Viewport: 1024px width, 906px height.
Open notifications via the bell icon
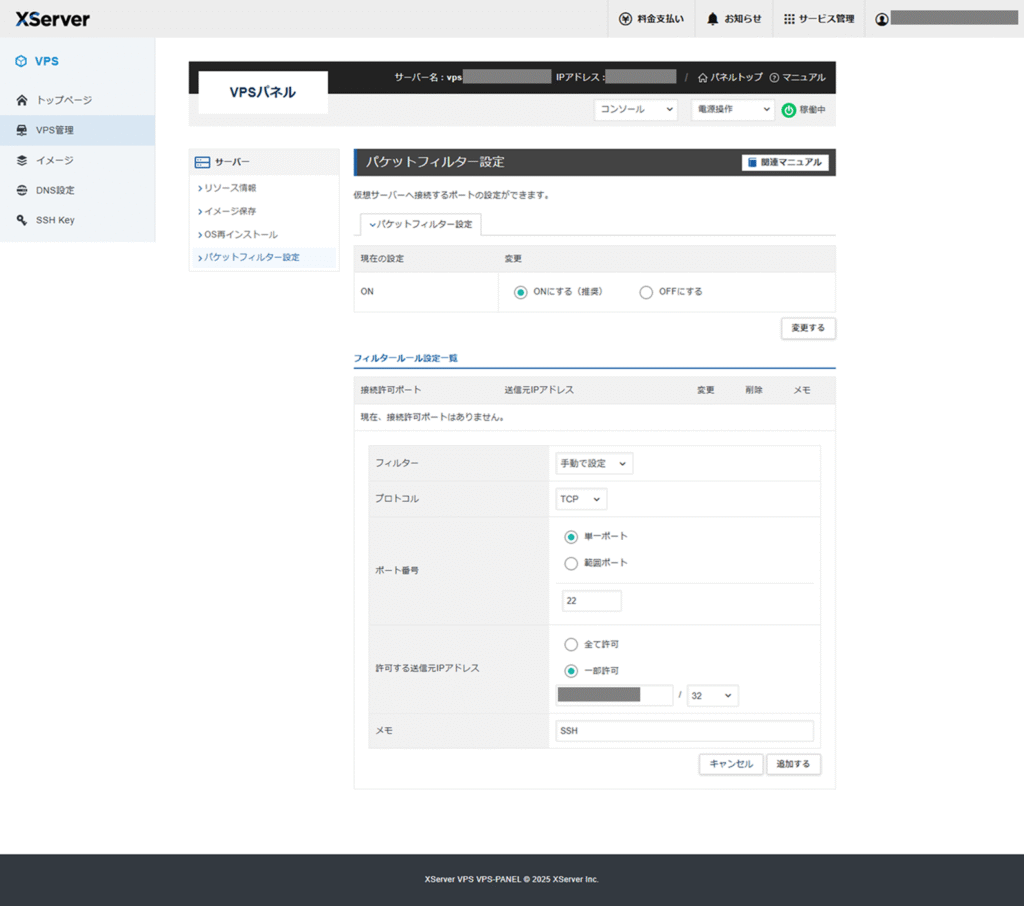(x=713, y=19)
